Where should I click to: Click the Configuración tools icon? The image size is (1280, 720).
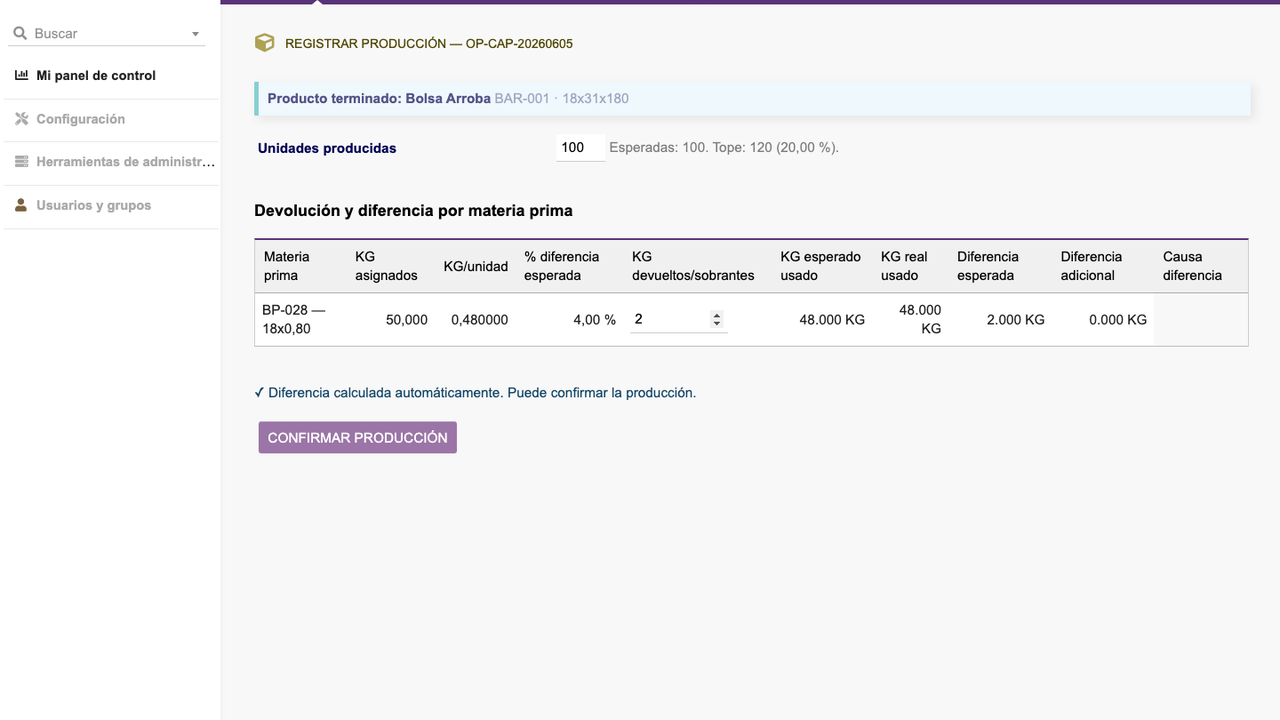coord(21,119)
